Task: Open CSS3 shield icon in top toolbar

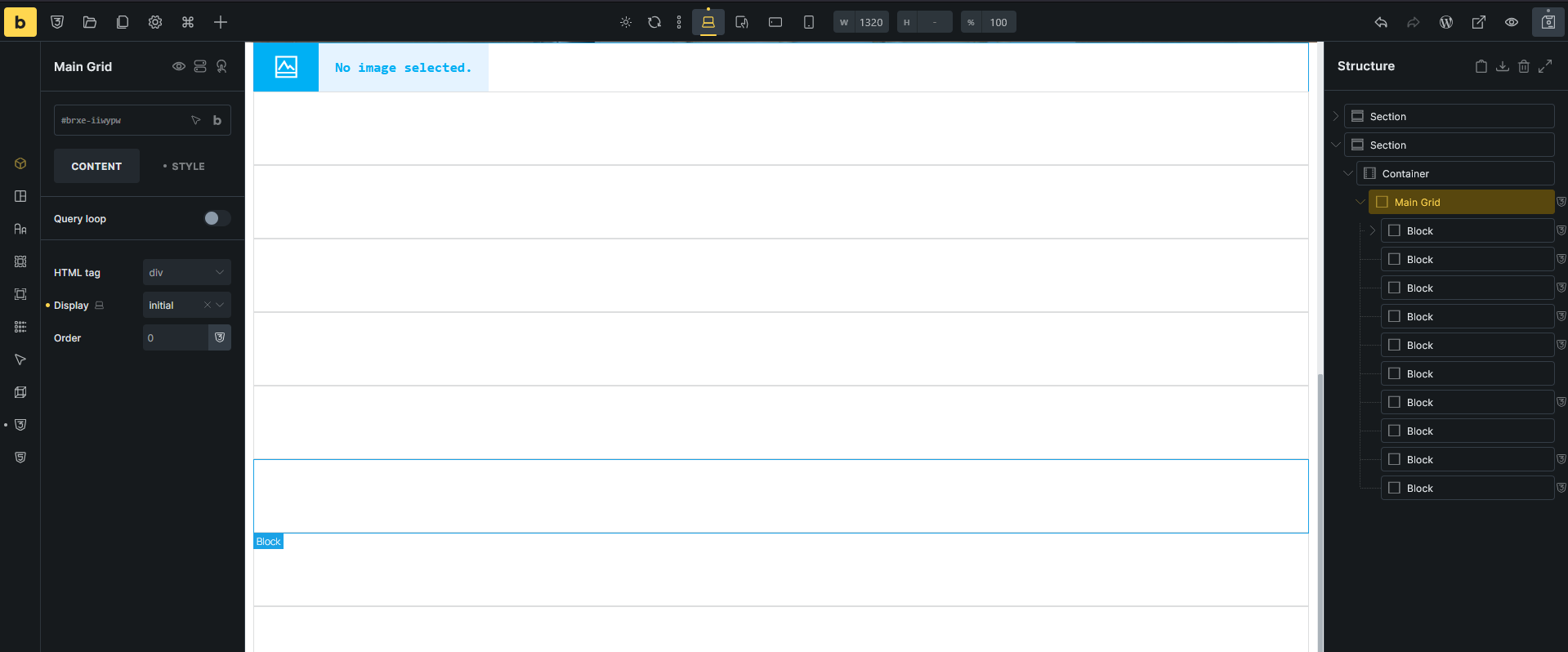Action: click(x=57, y=22)
